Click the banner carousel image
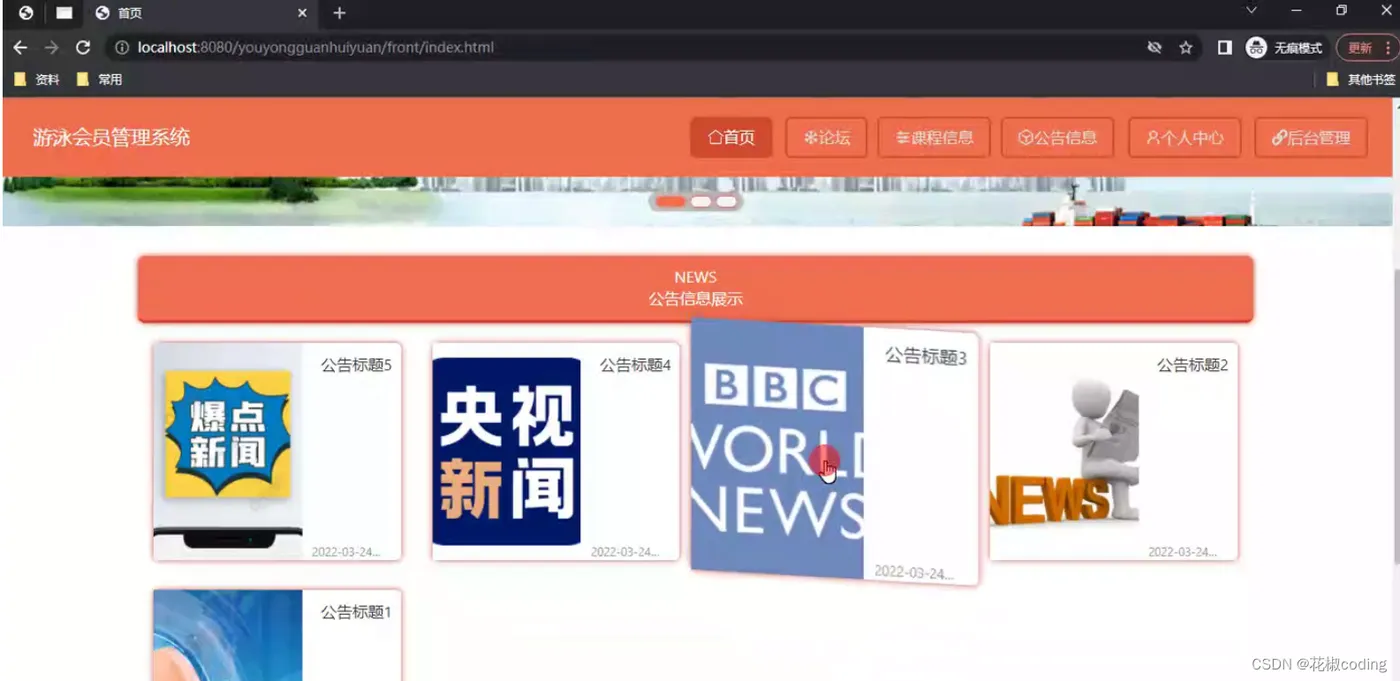Image resolution: width=1400 pixels, height=681 pixels. point(697,201)
